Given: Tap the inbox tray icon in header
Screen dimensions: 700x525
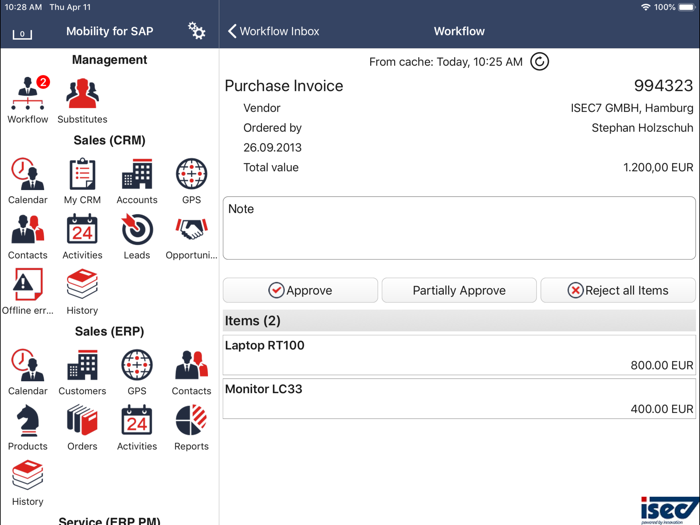Looking at the screenshot, I should point(22,33).
